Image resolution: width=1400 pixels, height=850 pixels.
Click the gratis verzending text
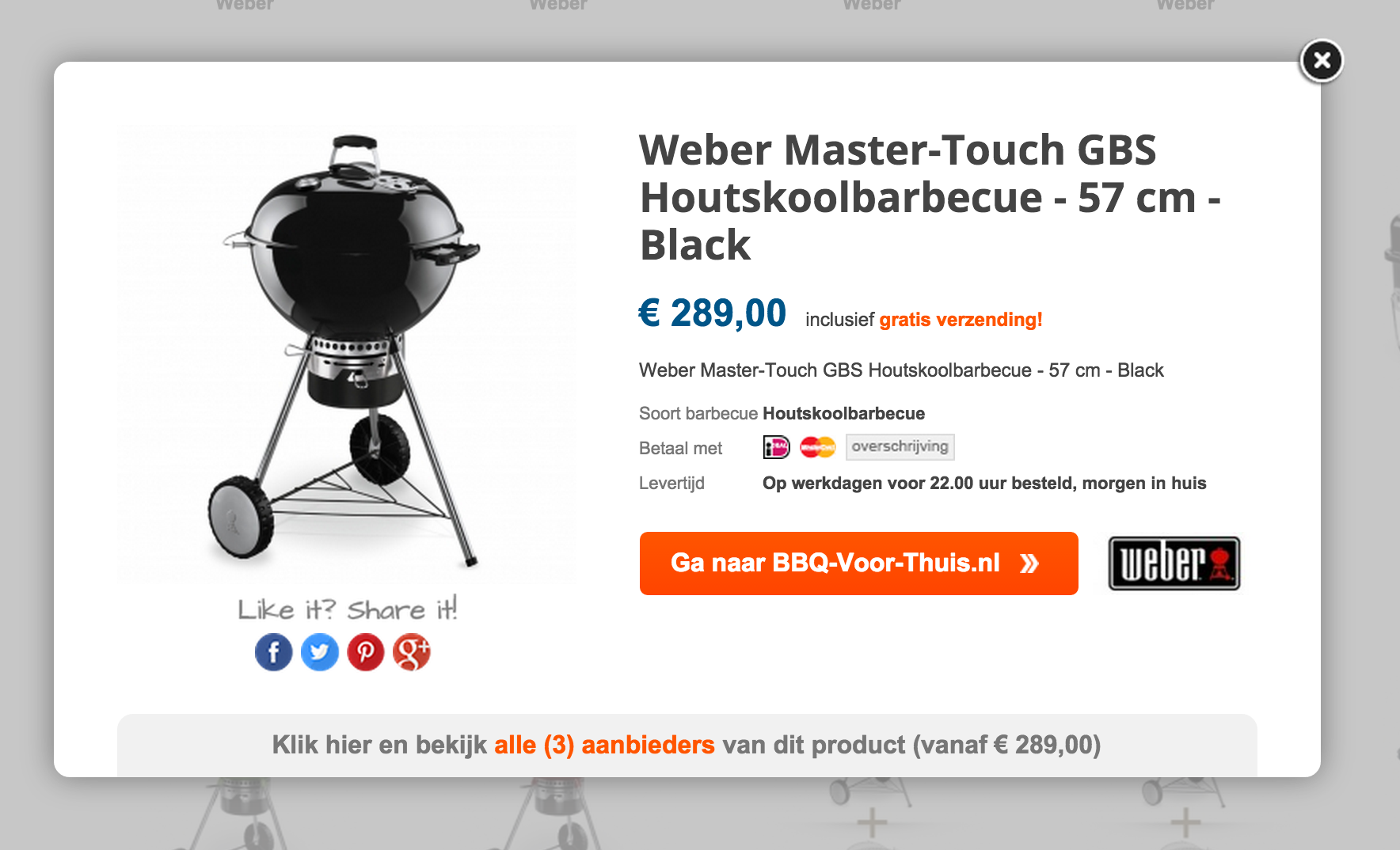pos(961,320)
